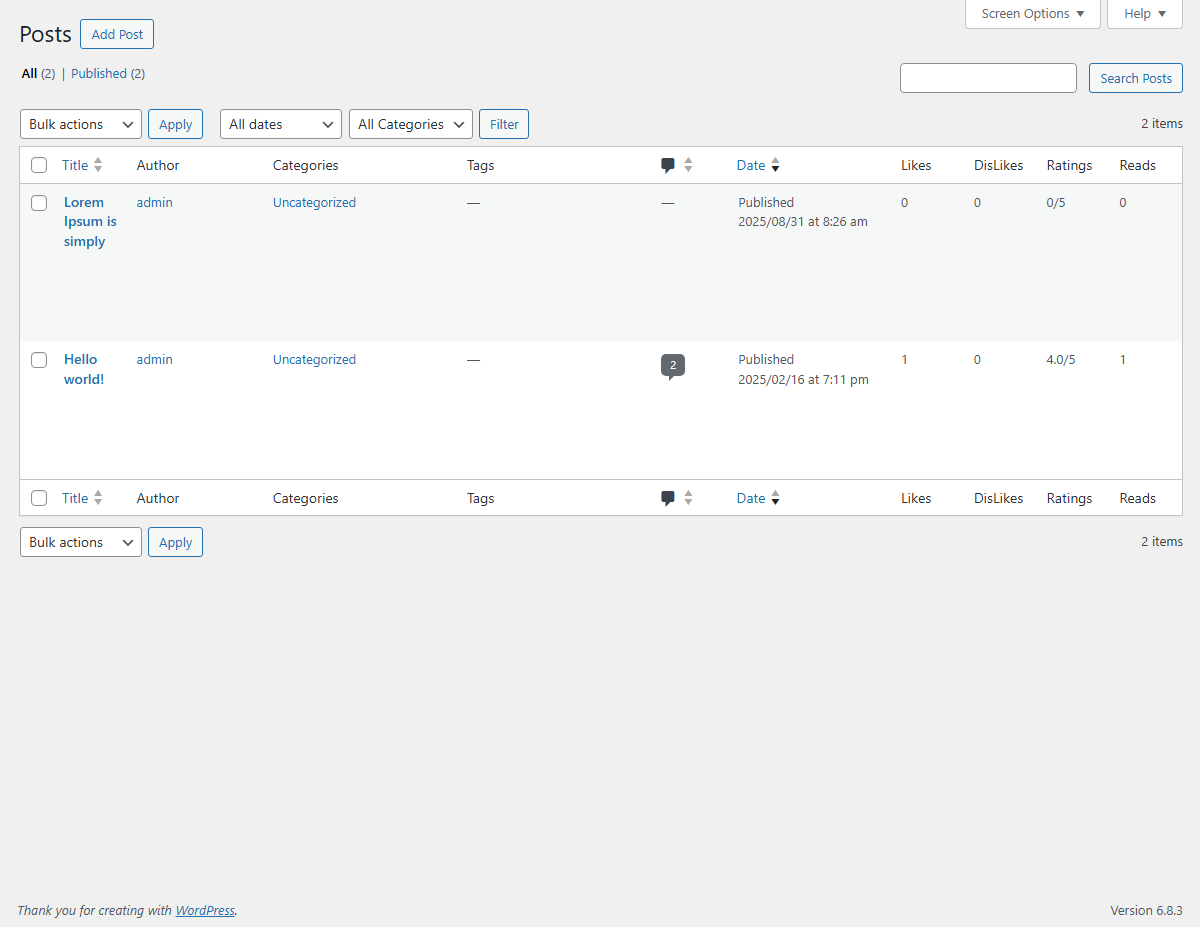Screen dimensions: 1200x927
Task: Switch to the Published posts view
Action: [98, 73]
